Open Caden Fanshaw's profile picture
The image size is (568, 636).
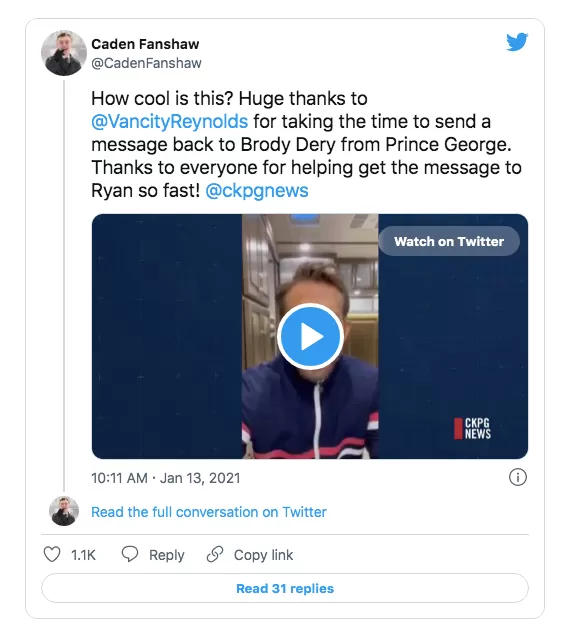point(64,53)
